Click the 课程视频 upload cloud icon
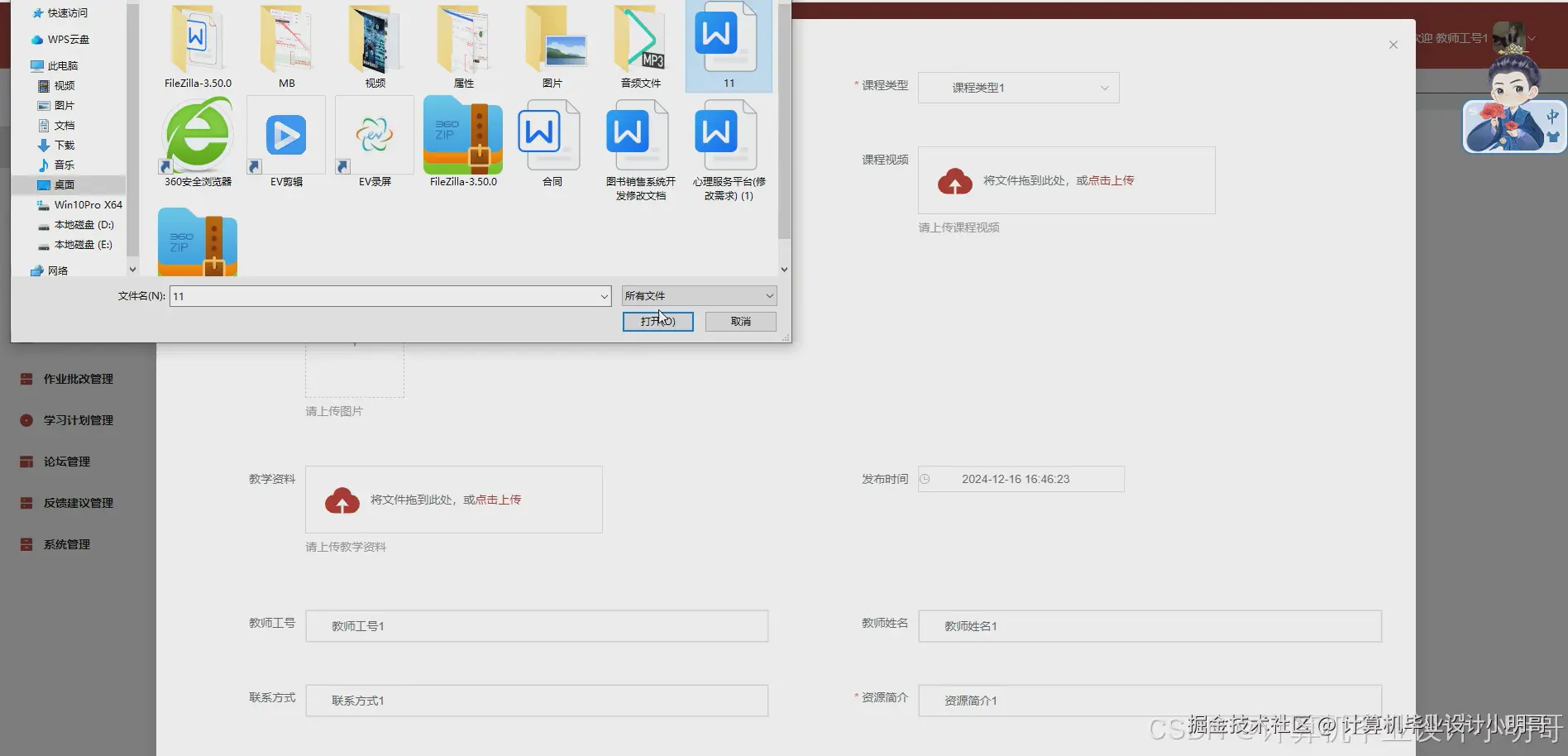The height and width of the screenshot is (756, 1568). (x=956, y=180)
